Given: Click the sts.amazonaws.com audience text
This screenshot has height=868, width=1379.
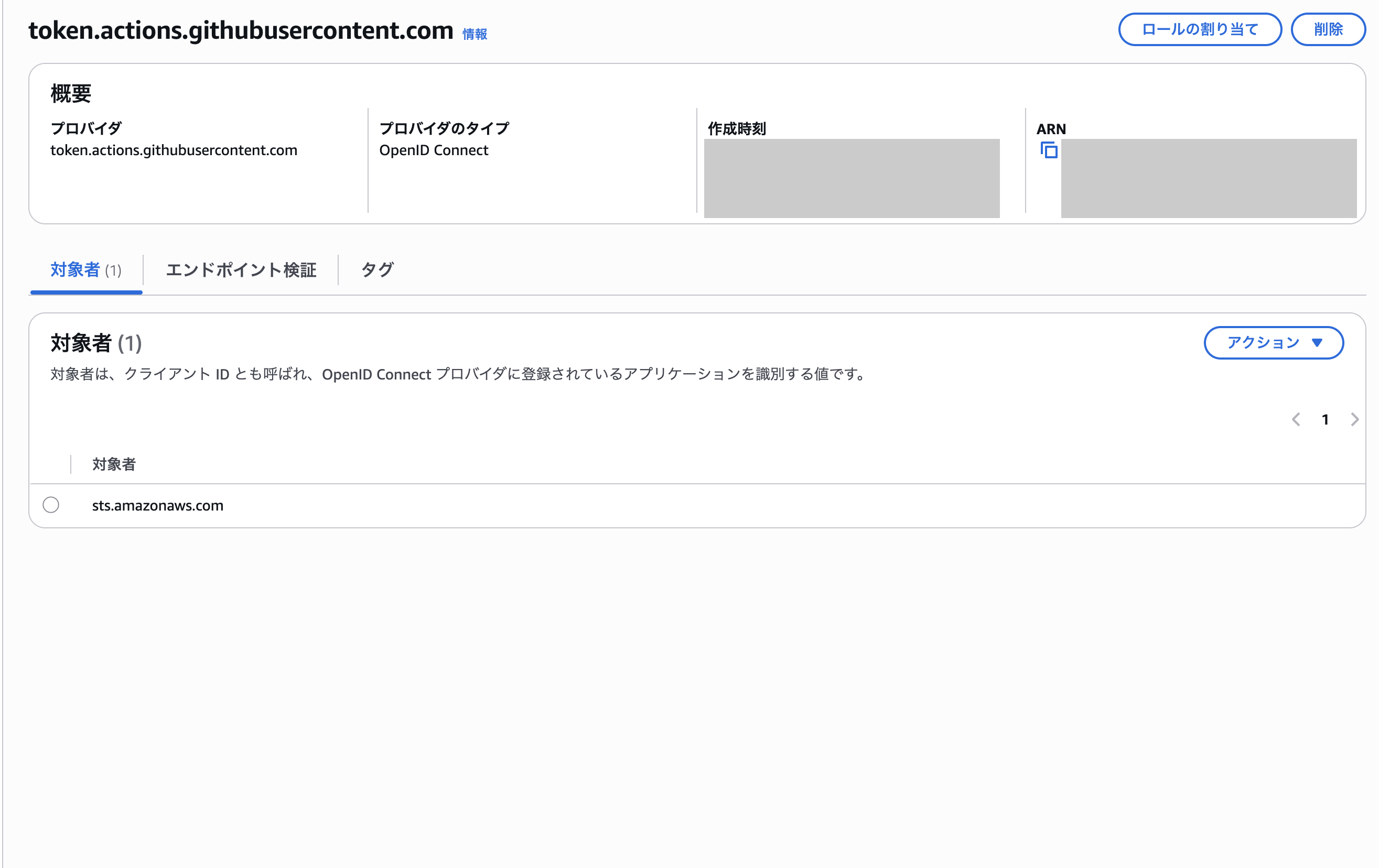Looking at the screenshot, I should coord(157,506).
